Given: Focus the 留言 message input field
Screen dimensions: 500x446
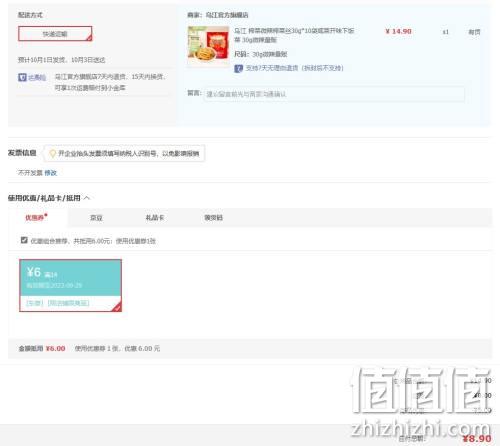Looking at the screenshot, I should pyautogui.click(x=334, y=94).
